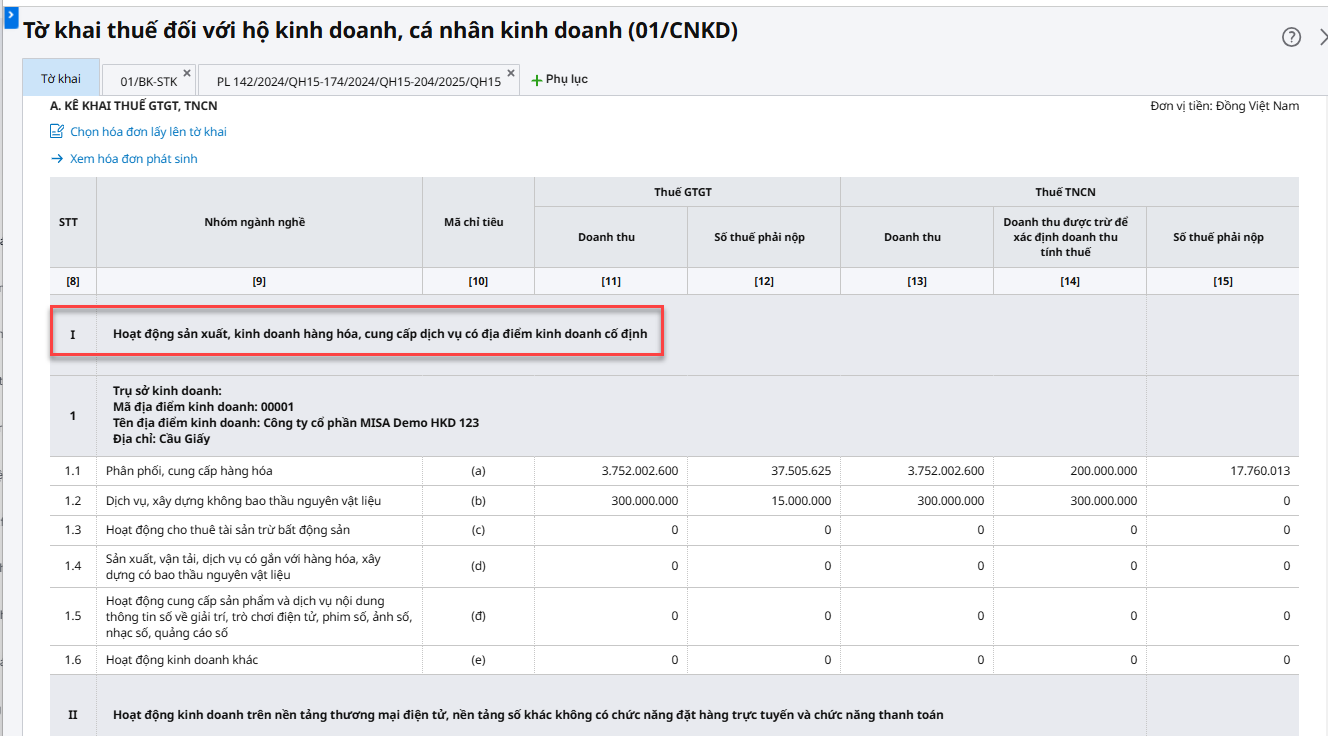
Task: Click the arrow icon before Xem hóa đơn
Action: tap(57, 159)
